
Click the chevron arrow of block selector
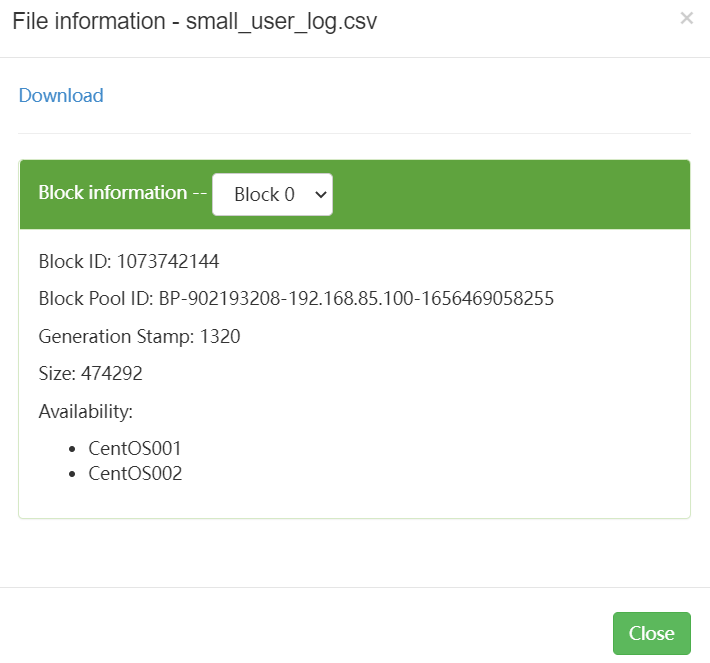pyautogui.click(x=321, y=195)
